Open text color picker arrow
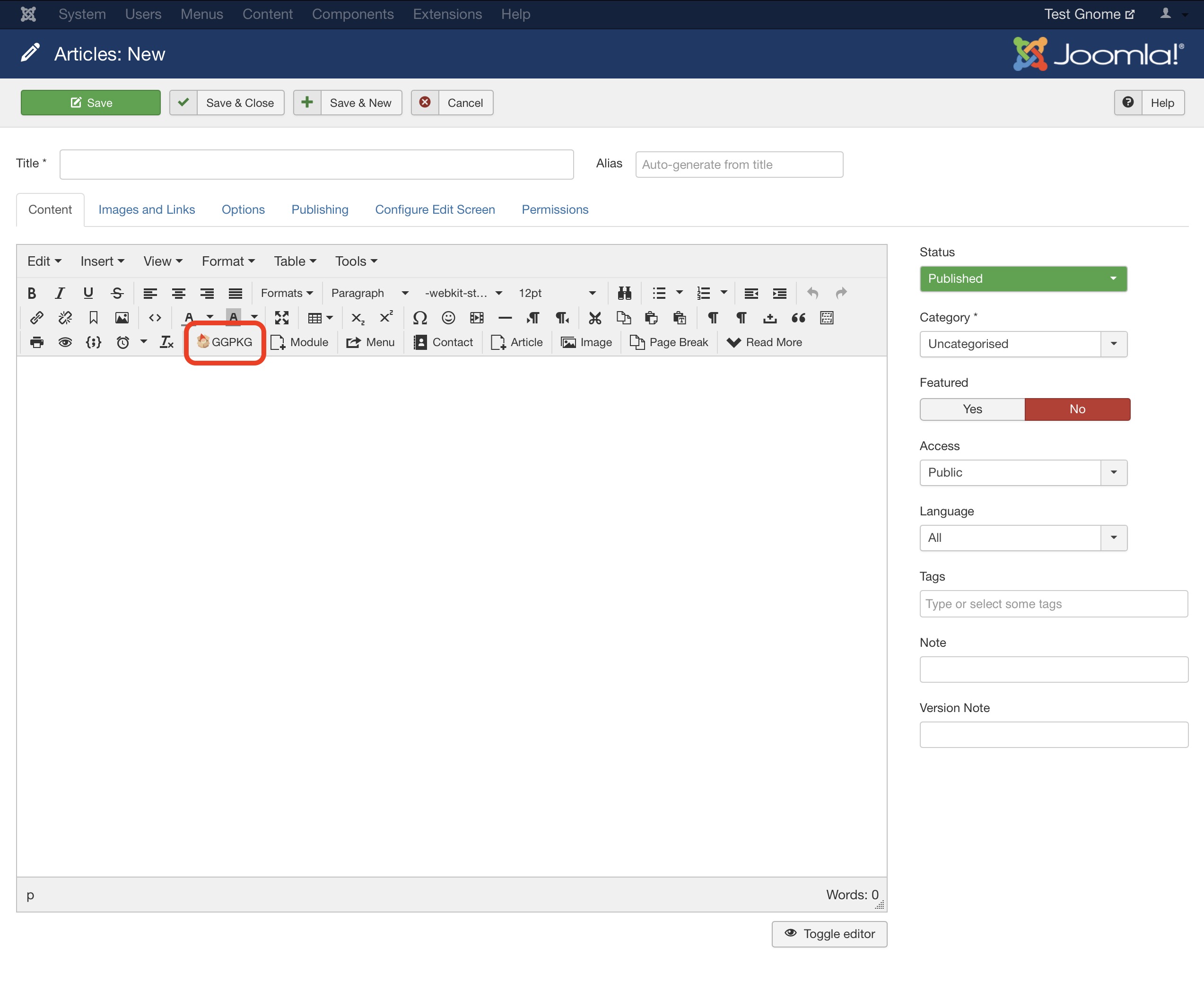1204x991 pixels. pos(210,317)
